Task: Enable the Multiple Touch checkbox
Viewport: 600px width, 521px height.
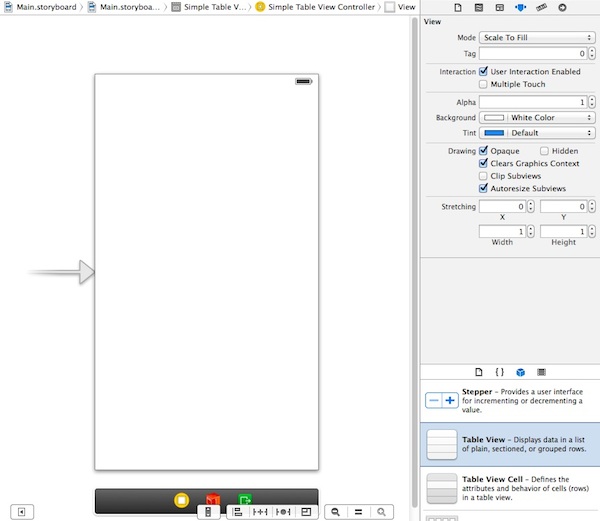Action: (484, 85)
